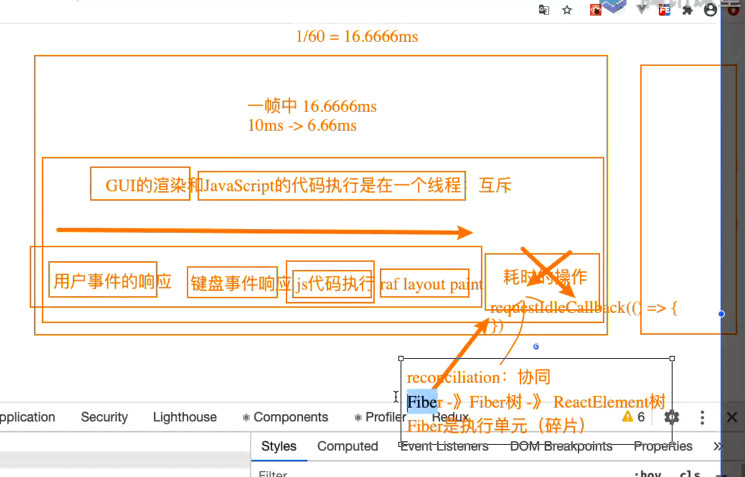Open the red extension icon in toolbar
This screenshot has width=745, height=477.
pyautogui.click(x=595, y=10)
